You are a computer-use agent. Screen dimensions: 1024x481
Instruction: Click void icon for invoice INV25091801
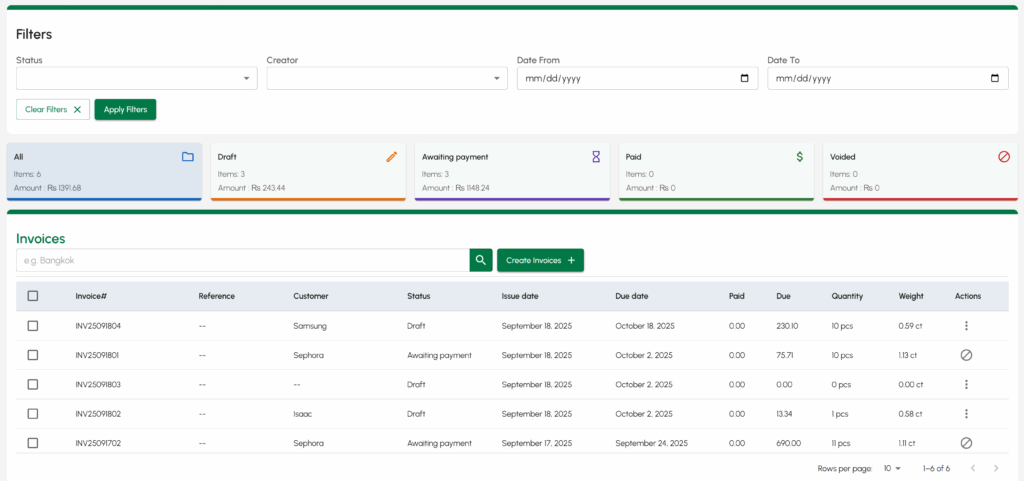(x=966, y=355)
